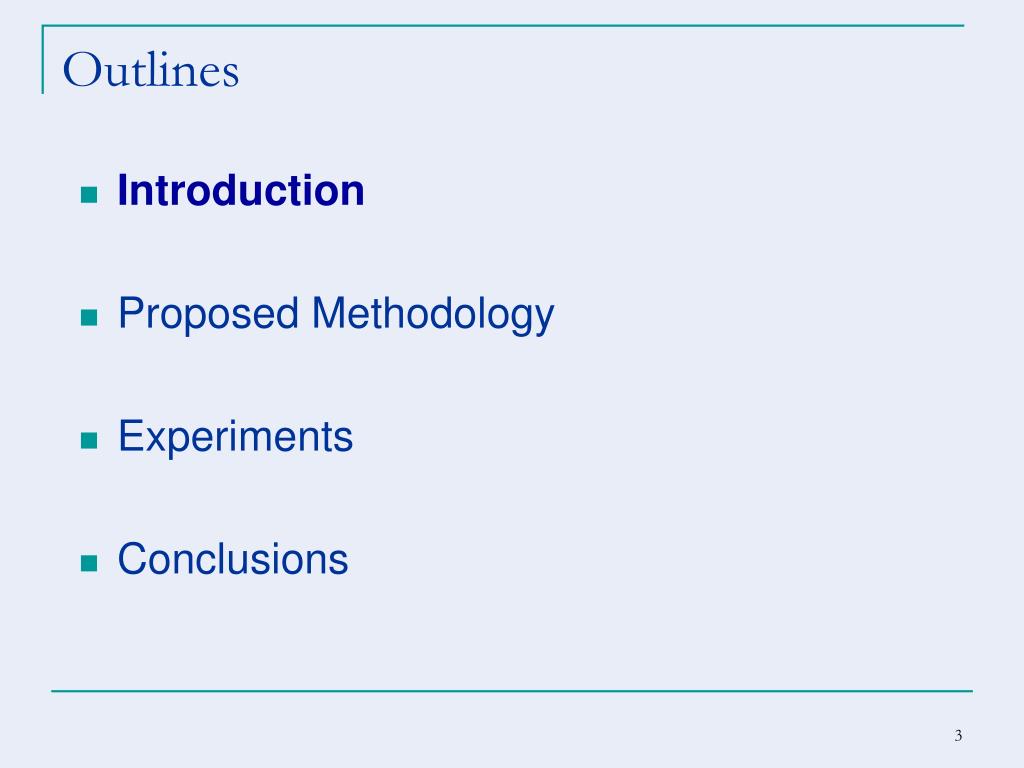Click the bullet marker beside Conclusions
Image resolution: width=1024 pixels, height=768 pixels.
88,563
